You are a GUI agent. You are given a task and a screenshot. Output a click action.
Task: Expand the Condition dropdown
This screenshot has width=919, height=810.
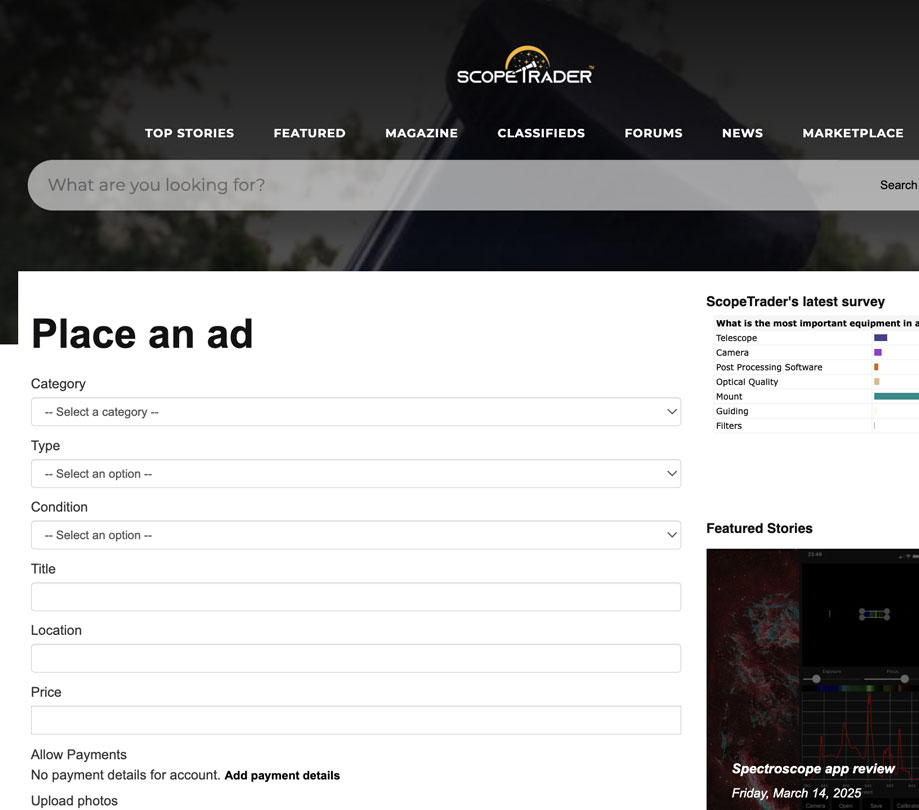[x=355, y=535]
